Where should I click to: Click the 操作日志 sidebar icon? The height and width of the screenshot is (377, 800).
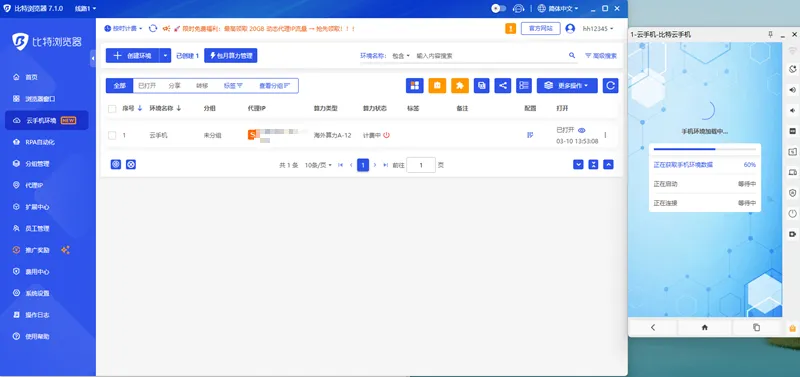click(16, 315)
